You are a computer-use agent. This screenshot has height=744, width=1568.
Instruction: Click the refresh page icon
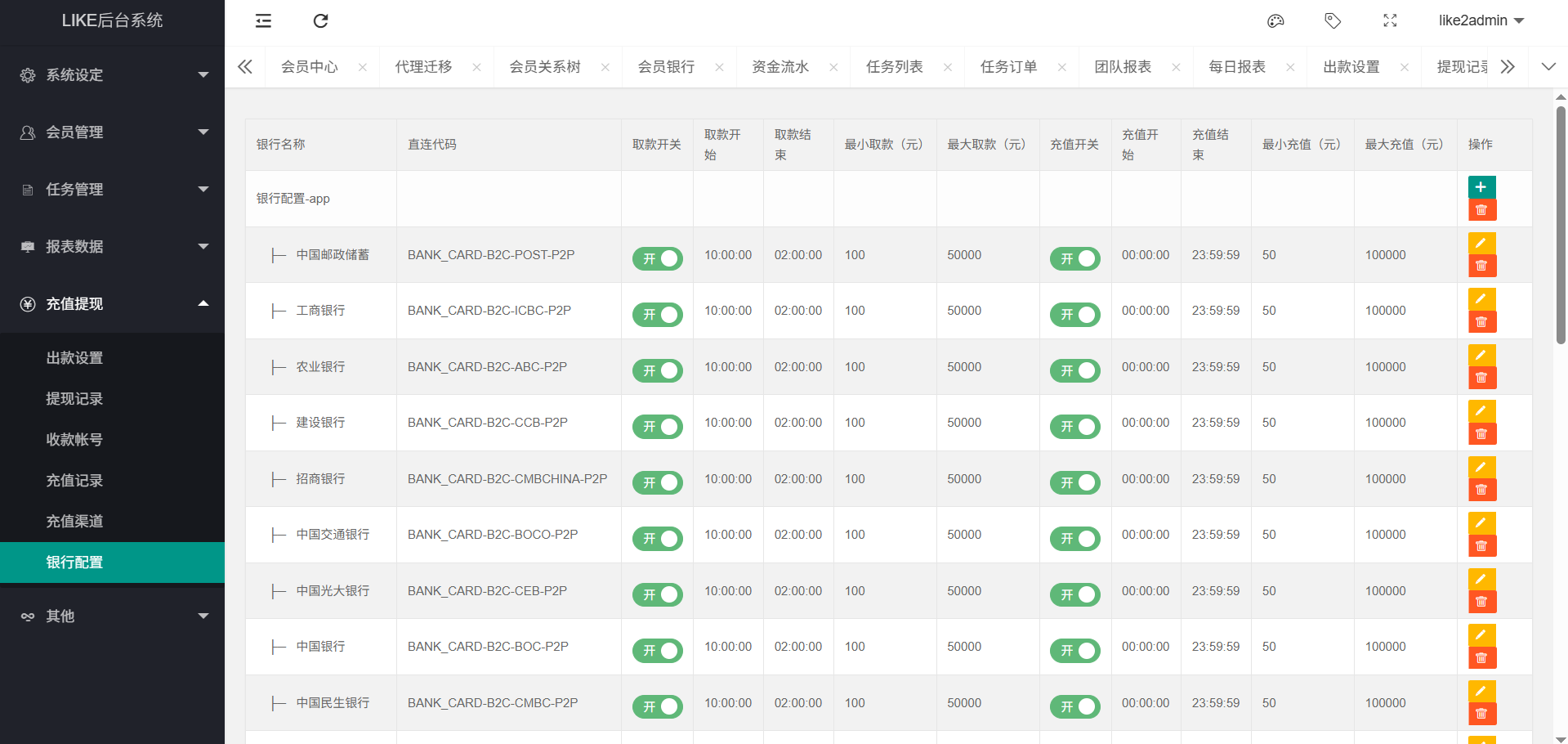(320, 21)
